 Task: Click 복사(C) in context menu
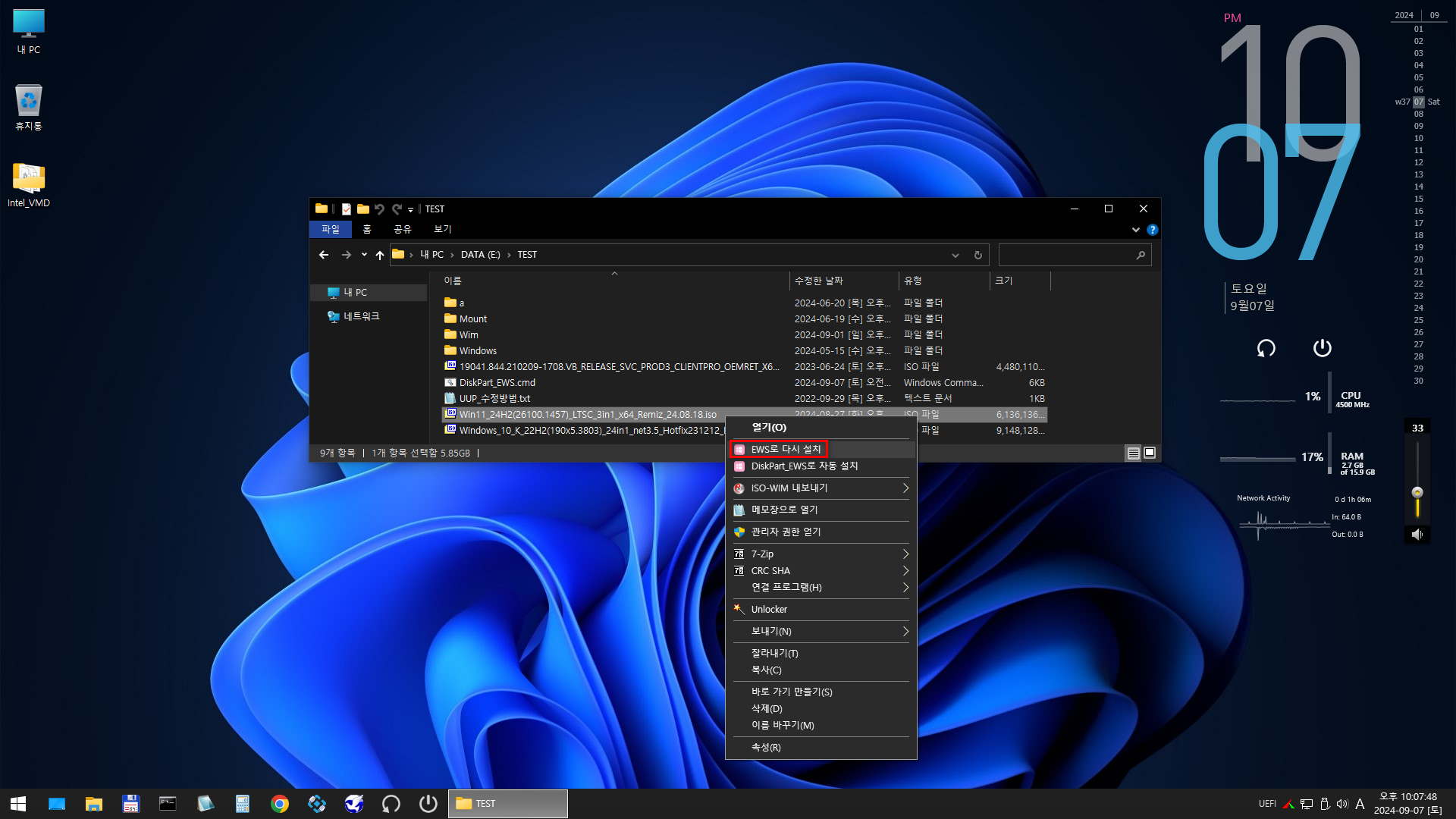coord(821,670)
